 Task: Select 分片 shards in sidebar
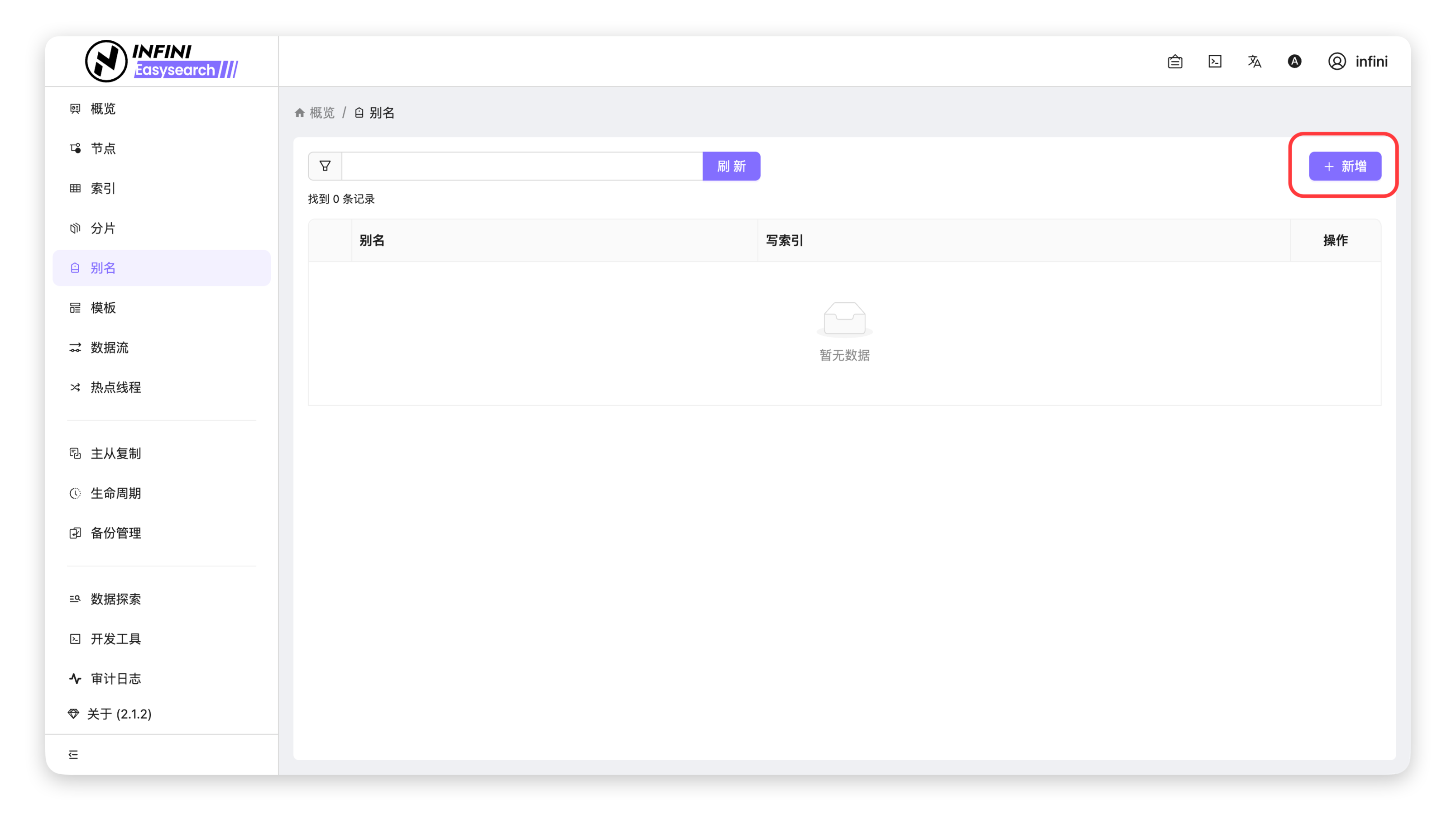103,229
